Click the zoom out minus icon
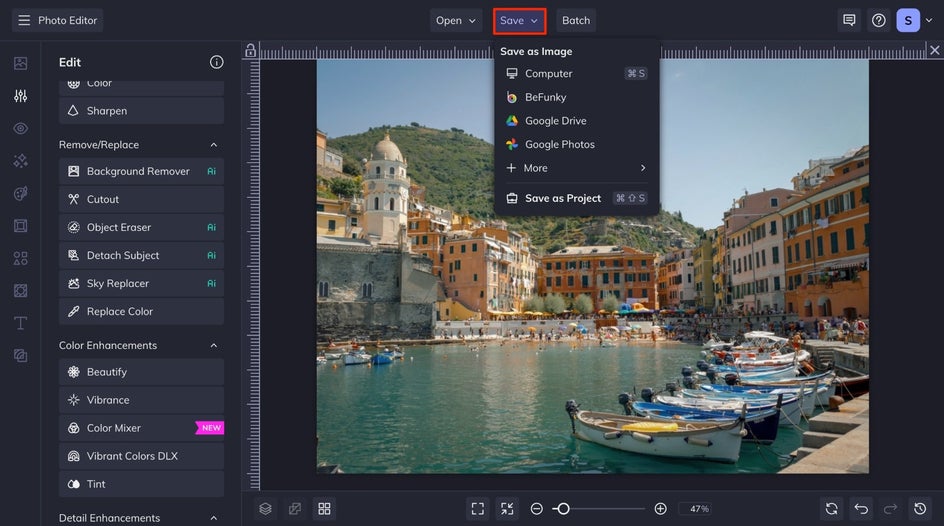The height and width of the screenshot is (526, 944). (x=537, y=509)
